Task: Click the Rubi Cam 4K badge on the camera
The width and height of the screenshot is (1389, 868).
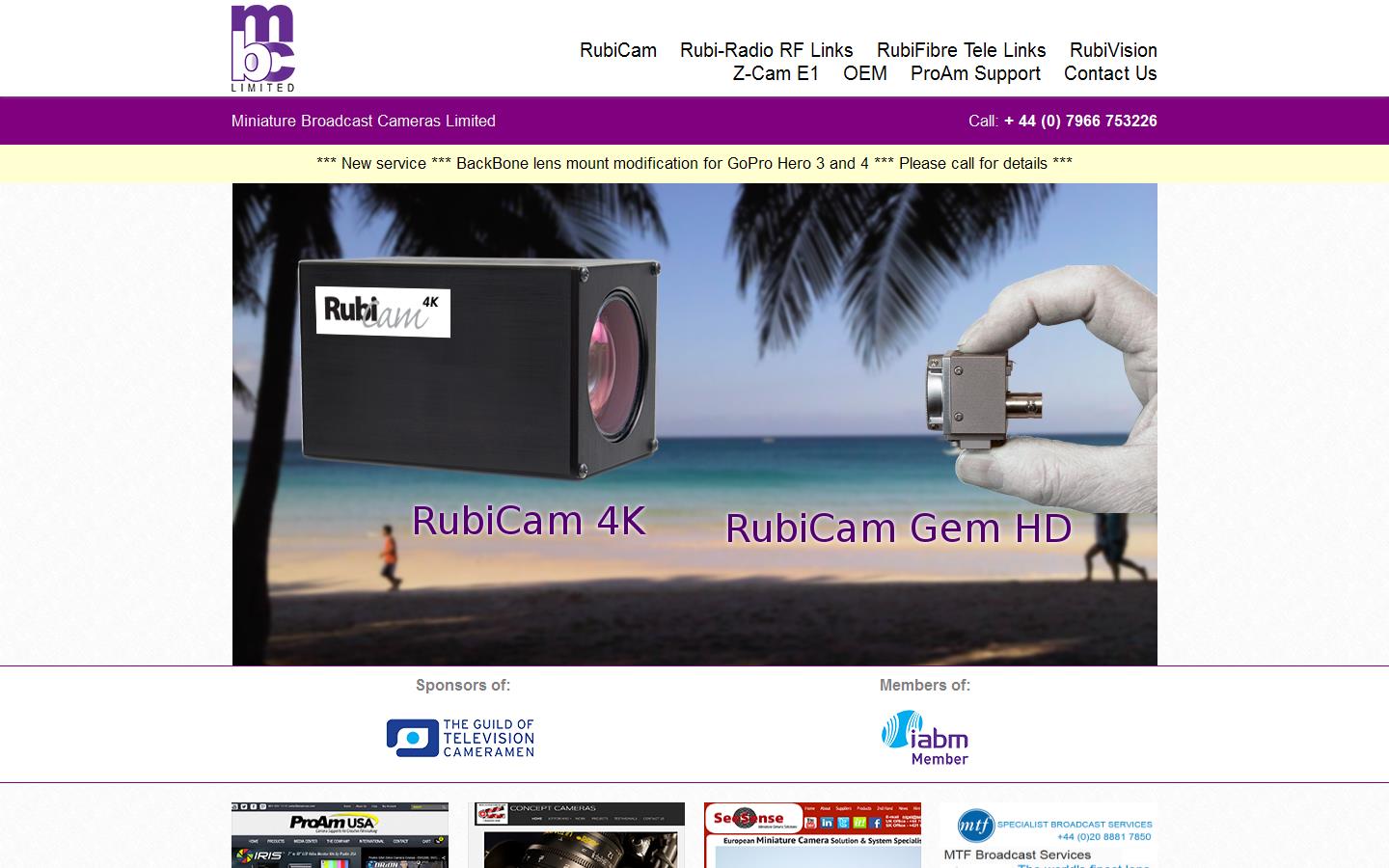Action: pos(382,312)
